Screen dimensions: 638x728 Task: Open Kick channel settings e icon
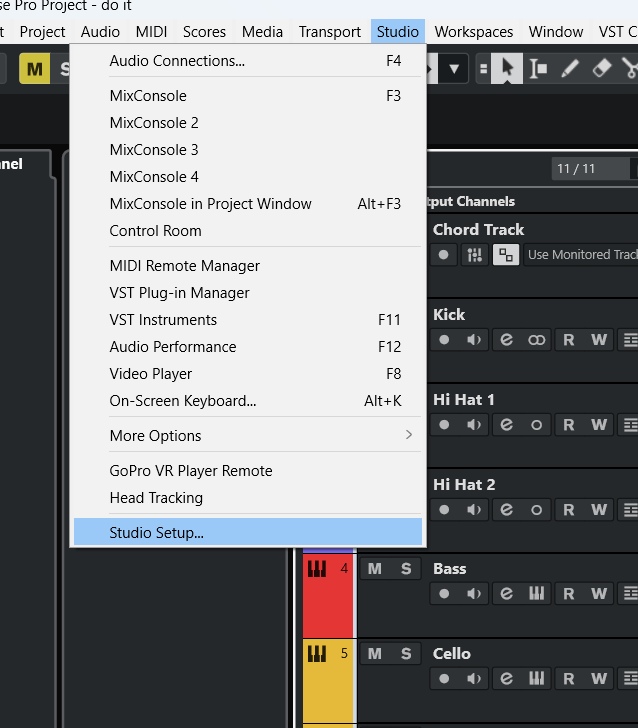(507, 340)
